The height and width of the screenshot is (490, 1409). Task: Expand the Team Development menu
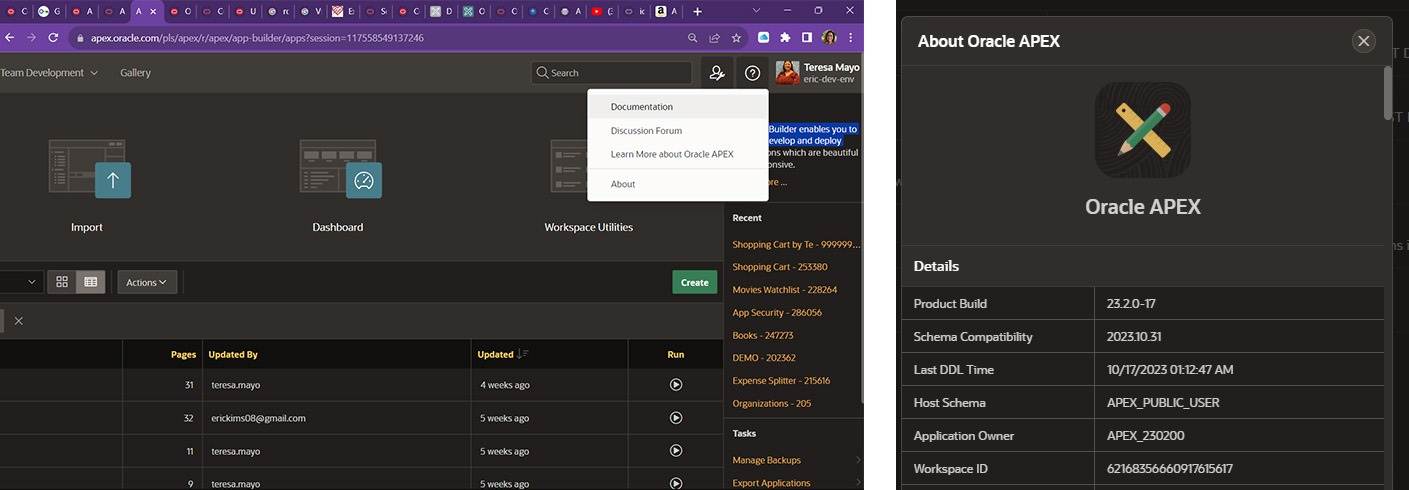click(49, 73)
